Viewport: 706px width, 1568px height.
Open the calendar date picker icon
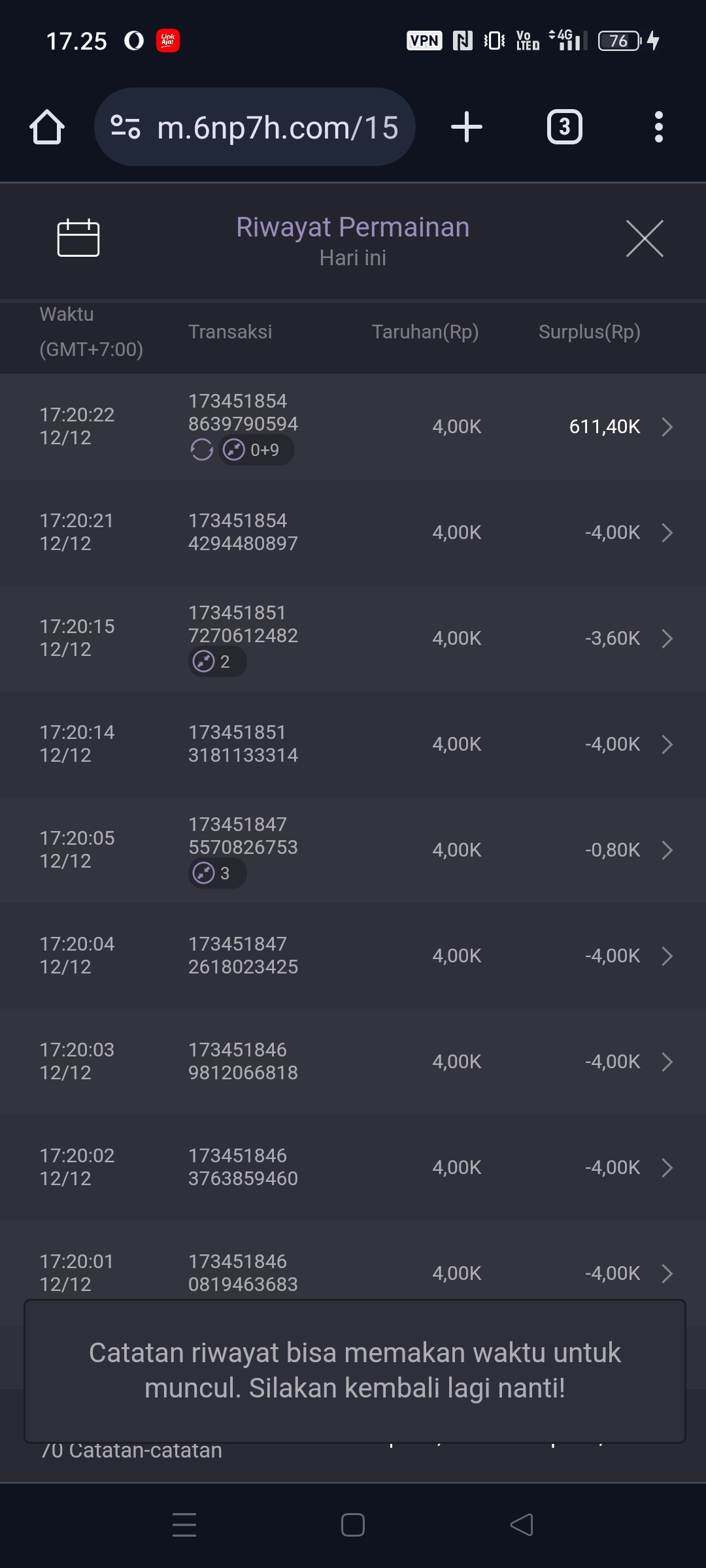(78, 238)
